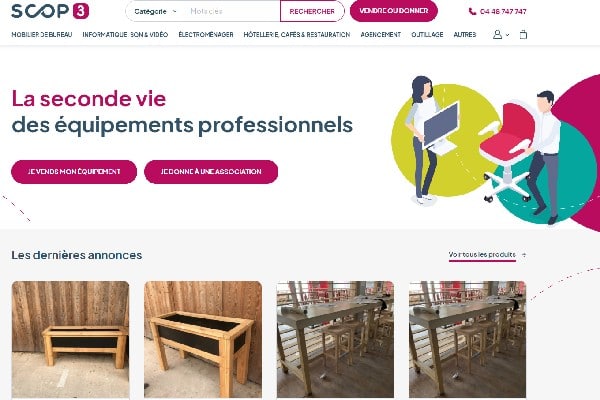Focus the Mots clés search field
This screenshot has width=600, height=400.
click(232, 11)
